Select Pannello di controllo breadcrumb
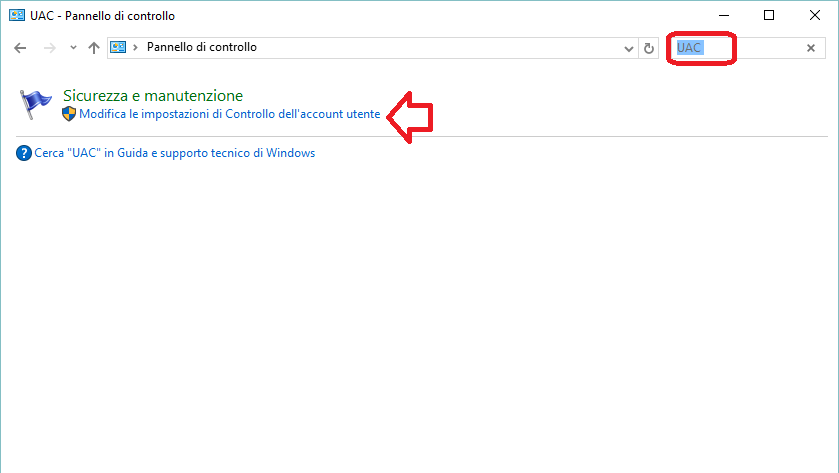Viewport: 839px width, 473px height. point(202,47)
